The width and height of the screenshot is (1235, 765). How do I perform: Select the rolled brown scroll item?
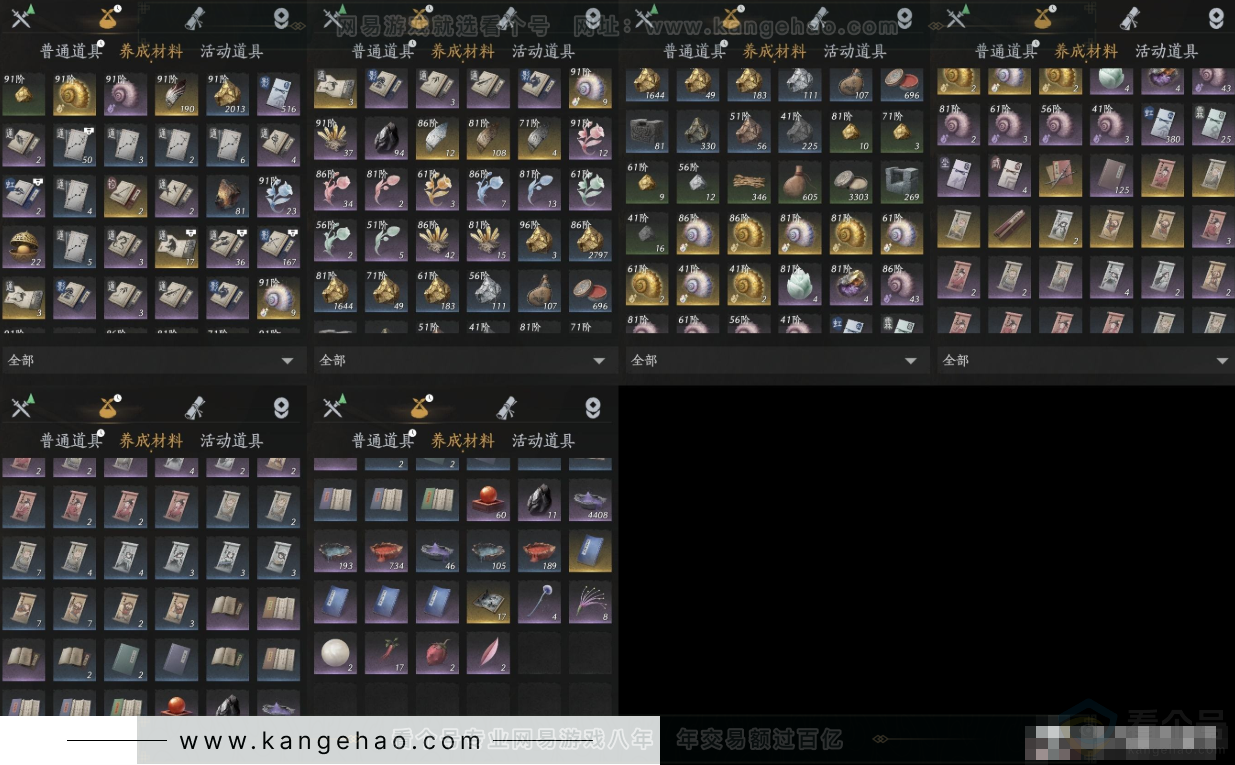point(1010,226)
